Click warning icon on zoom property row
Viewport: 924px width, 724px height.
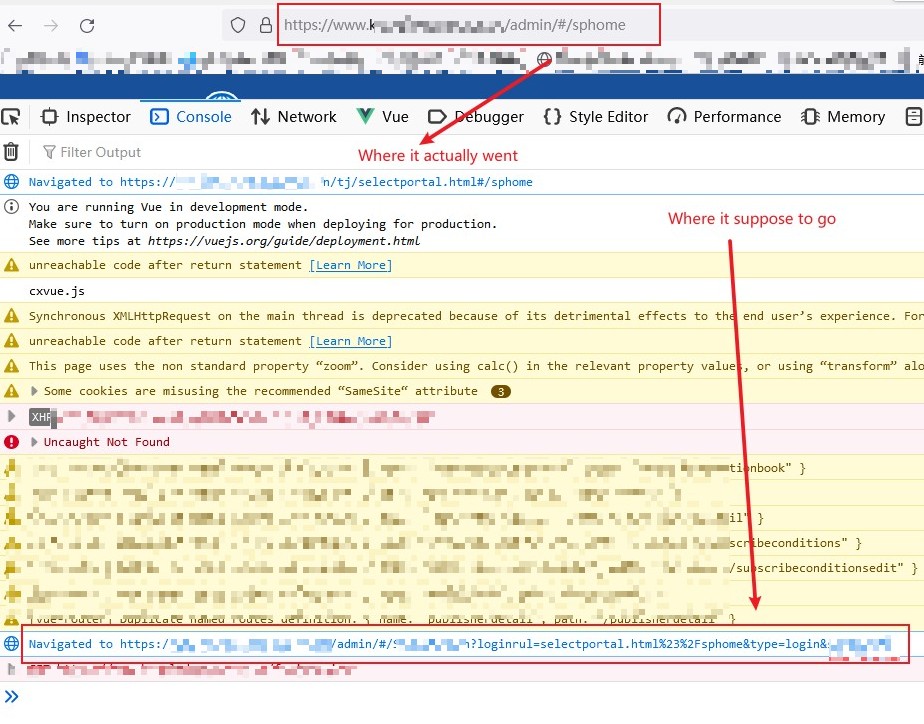11,366
